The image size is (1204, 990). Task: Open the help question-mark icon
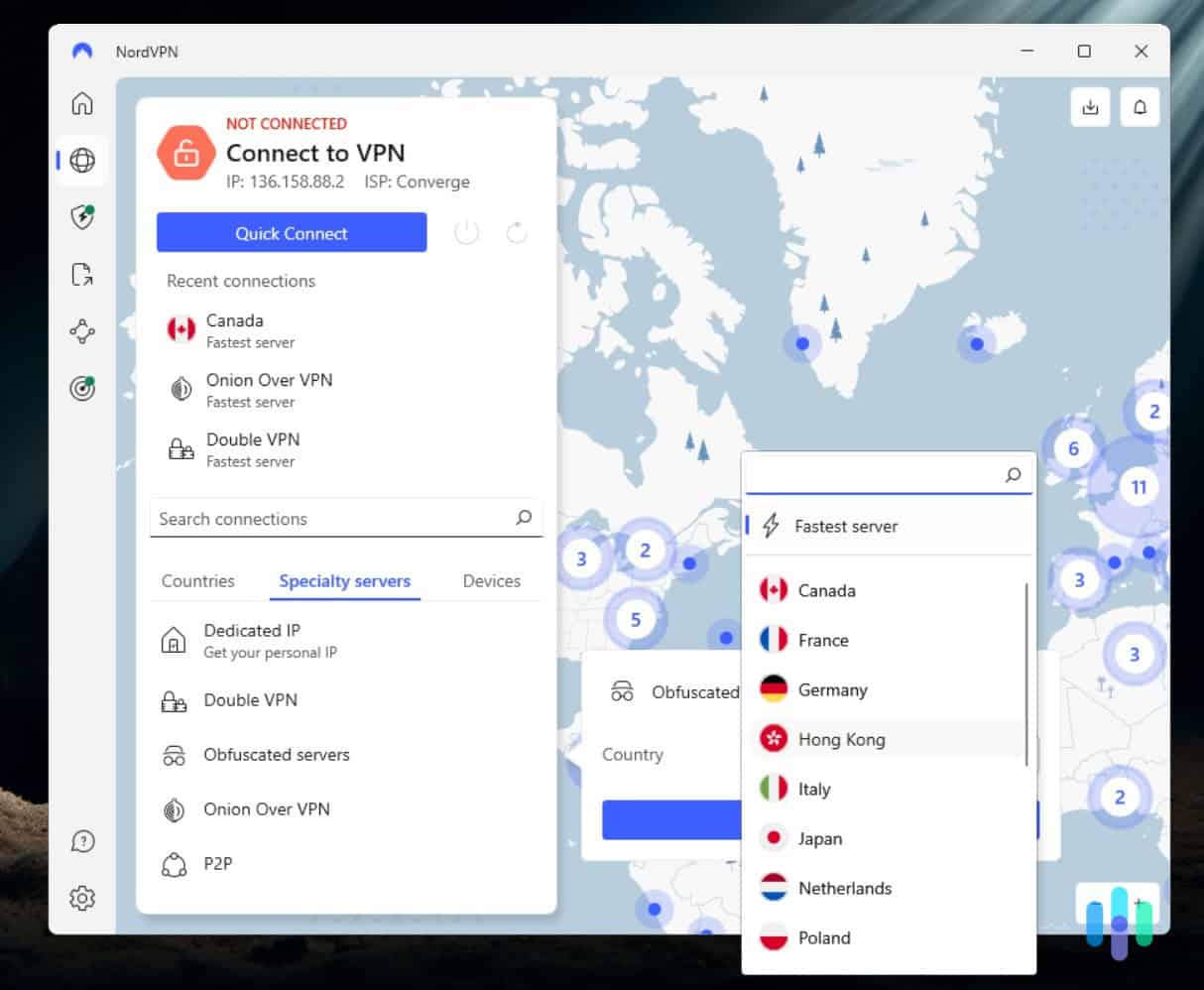pyautogui.click(x=82, y=840)
